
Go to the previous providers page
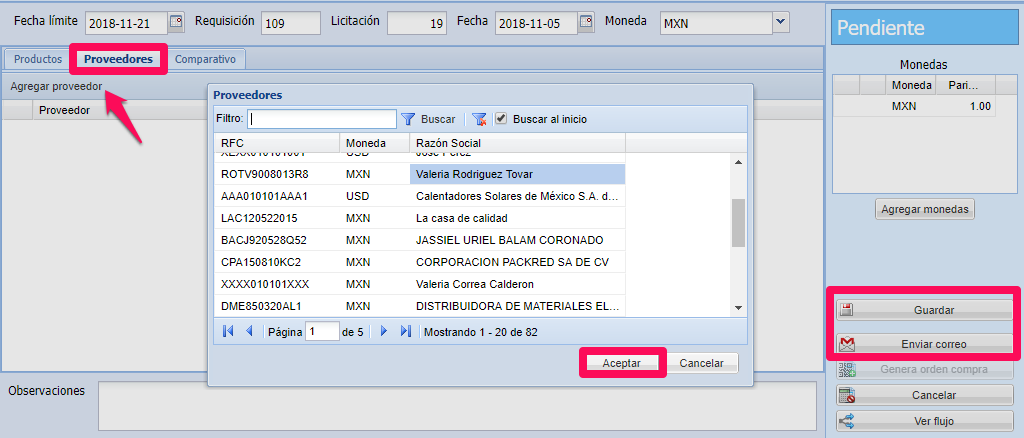point(249,331)
